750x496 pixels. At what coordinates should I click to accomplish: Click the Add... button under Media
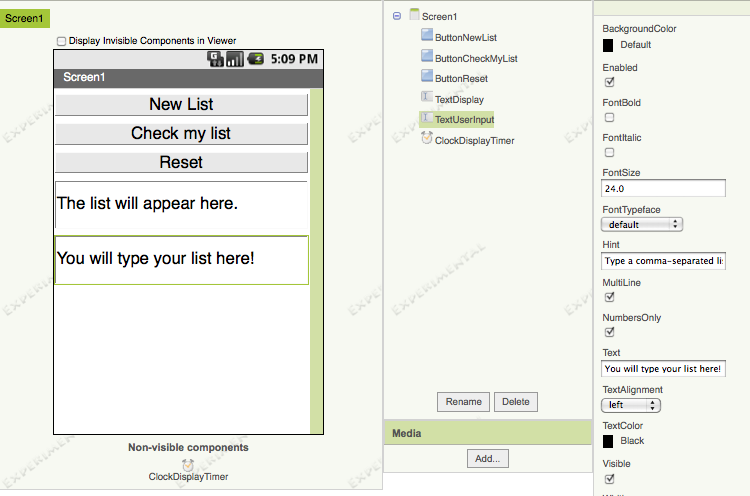point(487,458)
